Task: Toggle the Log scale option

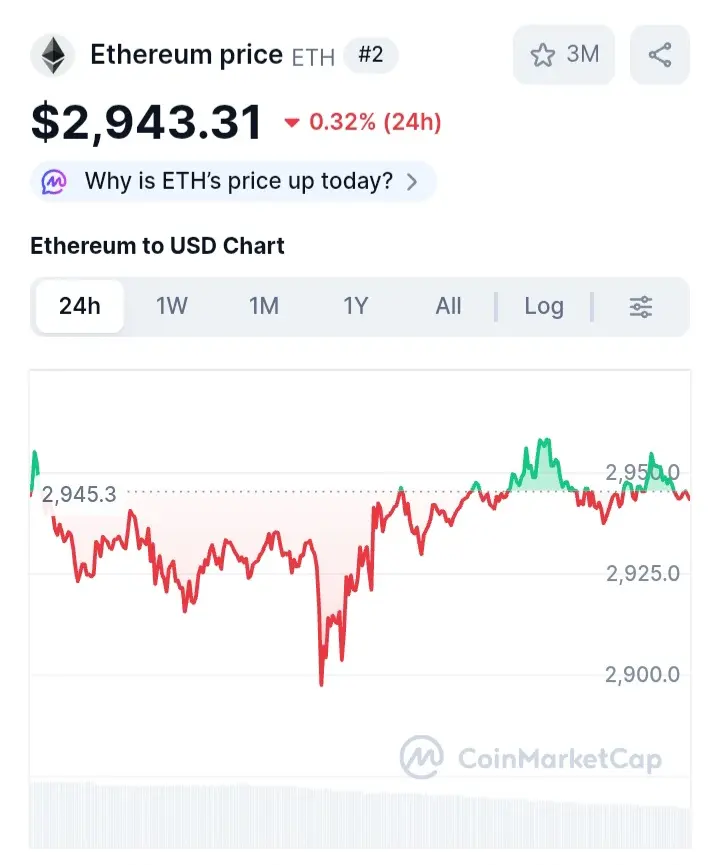Action: pyautogui.click(x=544, y=307)
